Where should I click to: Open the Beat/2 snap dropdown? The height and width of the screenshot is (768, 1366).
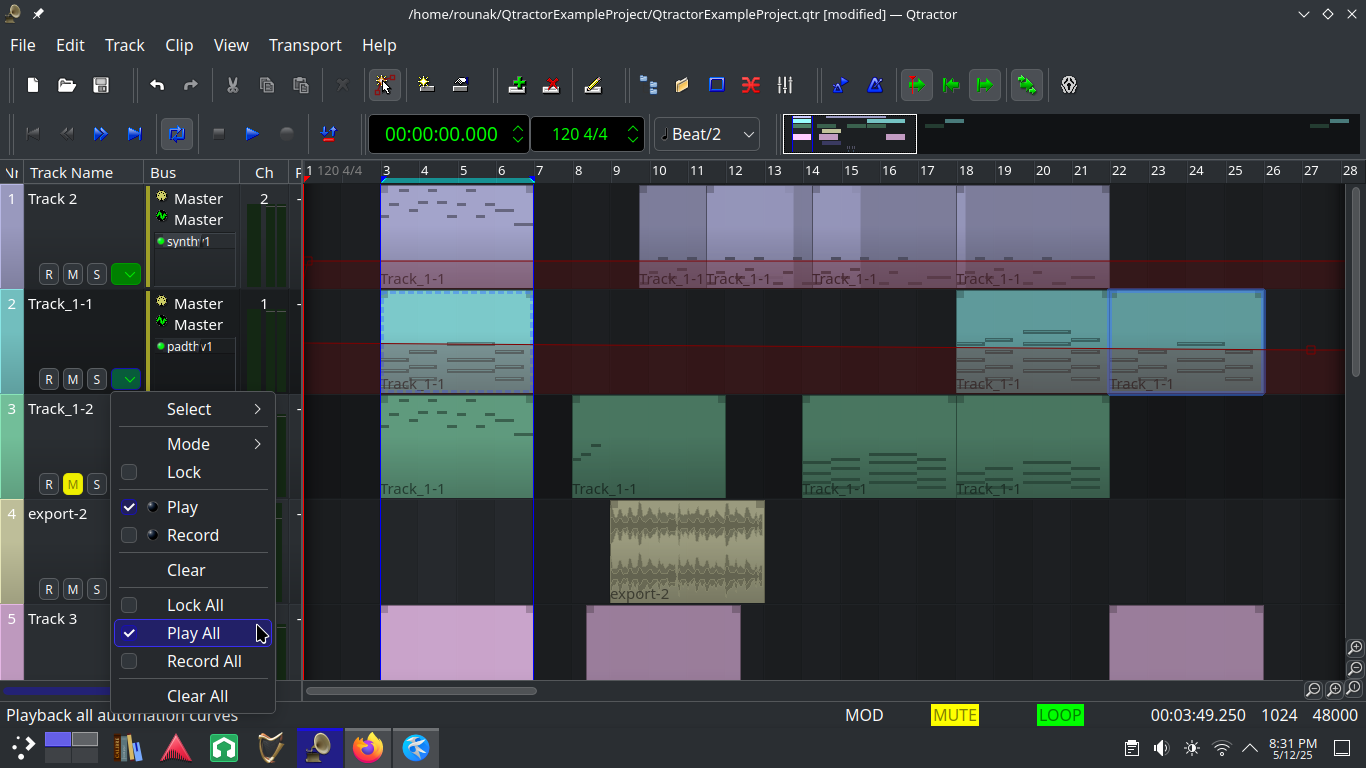coord(706,133)
